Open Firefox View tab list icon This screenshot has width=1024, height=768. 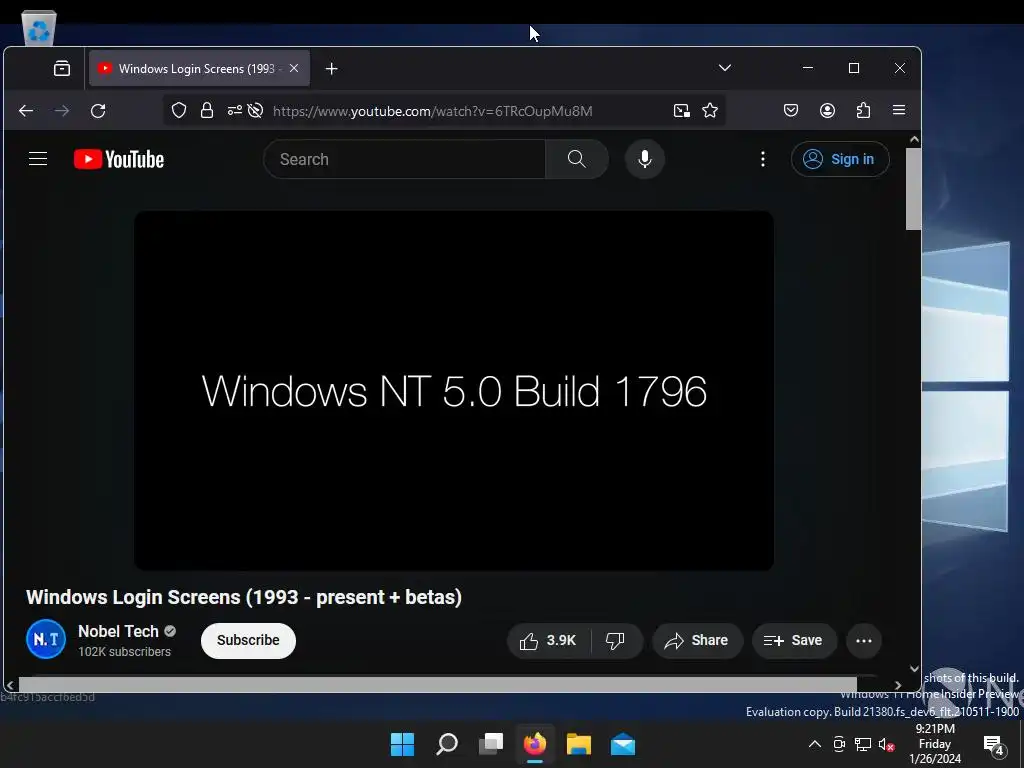(62, 68)
